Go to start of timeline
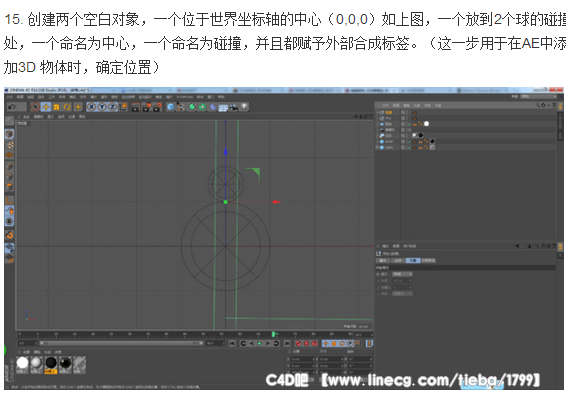566x397 pixels. [x=232, y=343]
